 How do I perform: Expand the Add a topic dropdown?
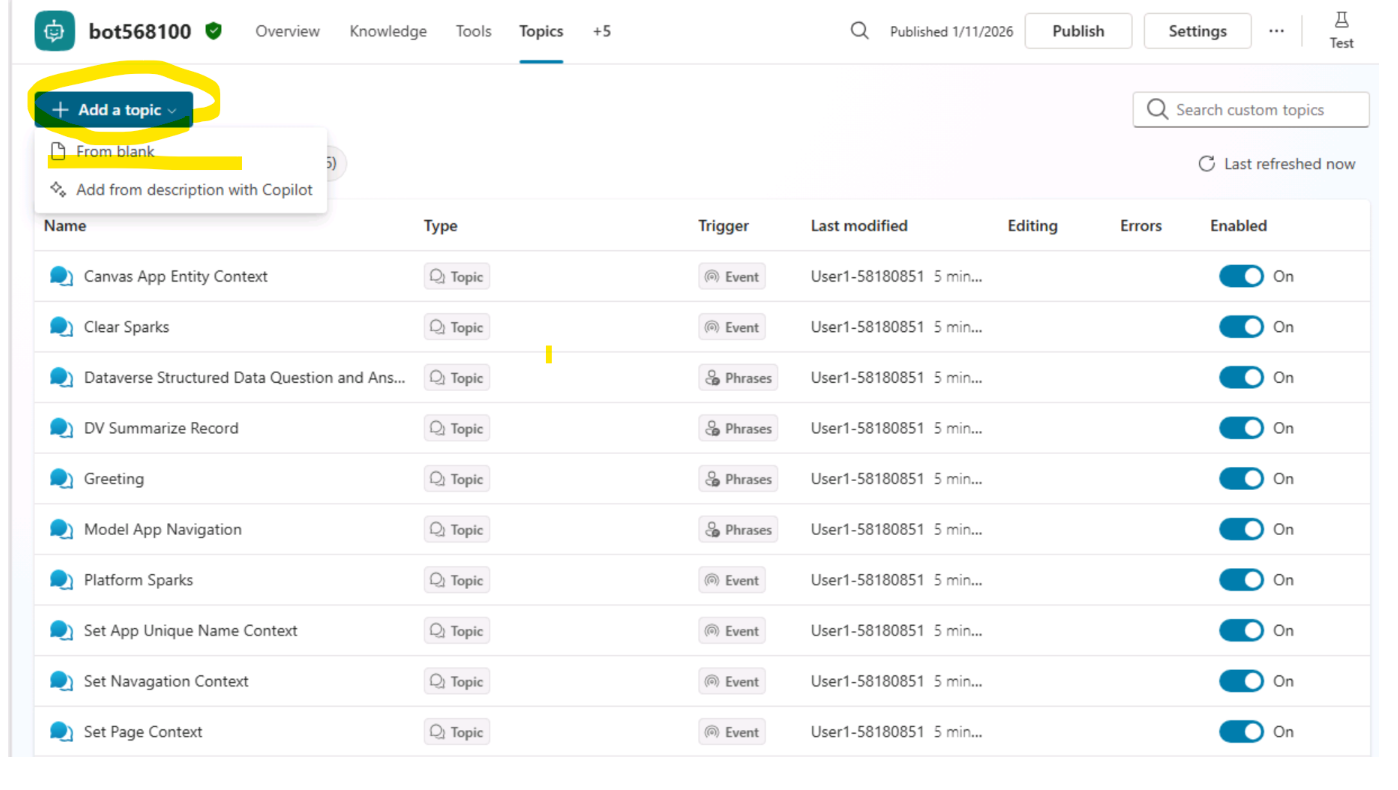(114, 110)
